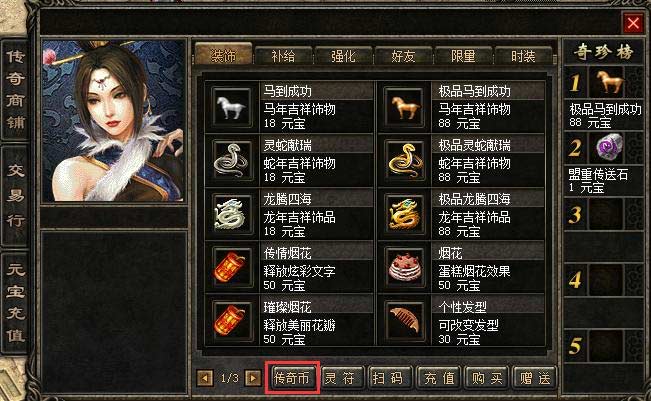Click the 购买 buy button
This screenshot has height=401, width=651.
pos(487,378)
